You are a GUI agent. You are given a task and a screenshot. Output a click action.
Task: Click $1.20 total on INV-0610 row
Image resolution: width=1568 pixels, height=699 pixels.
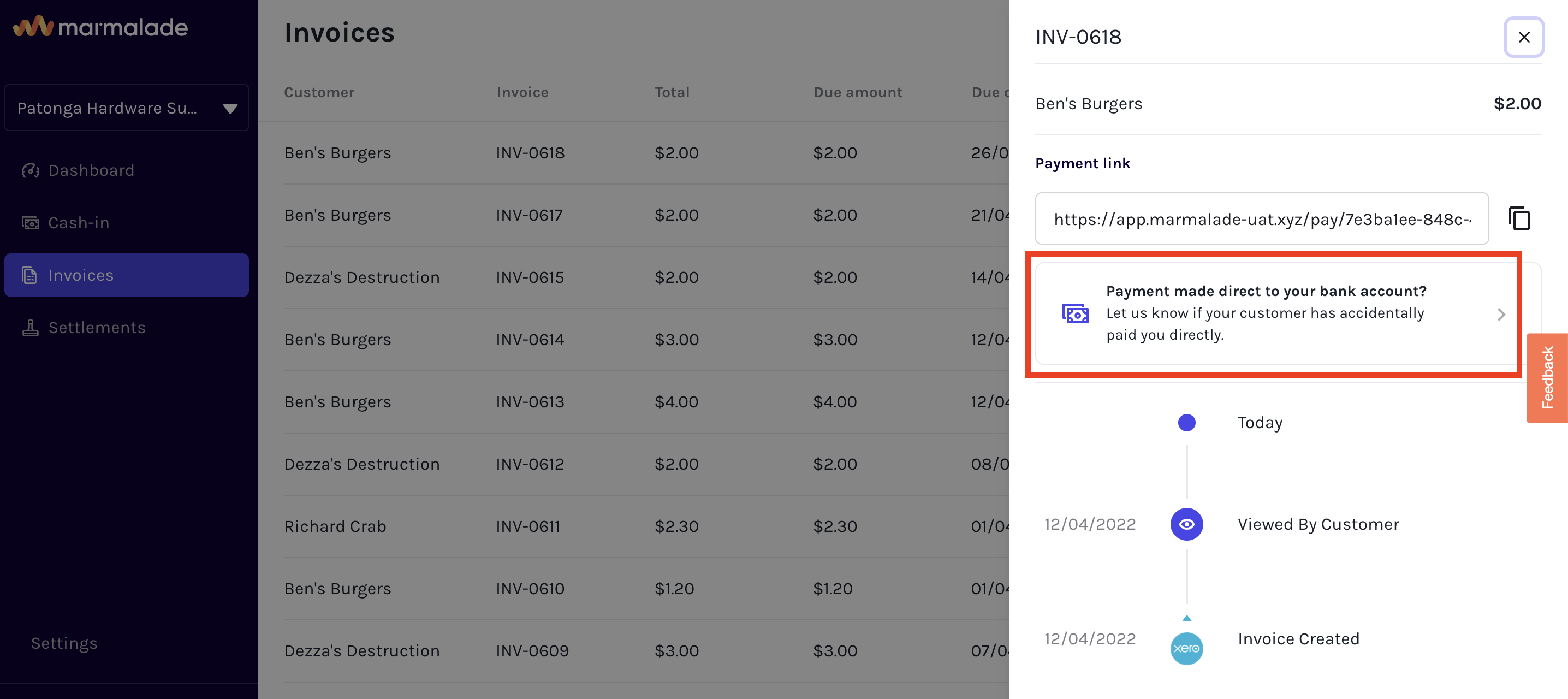[x=674, y=588]
